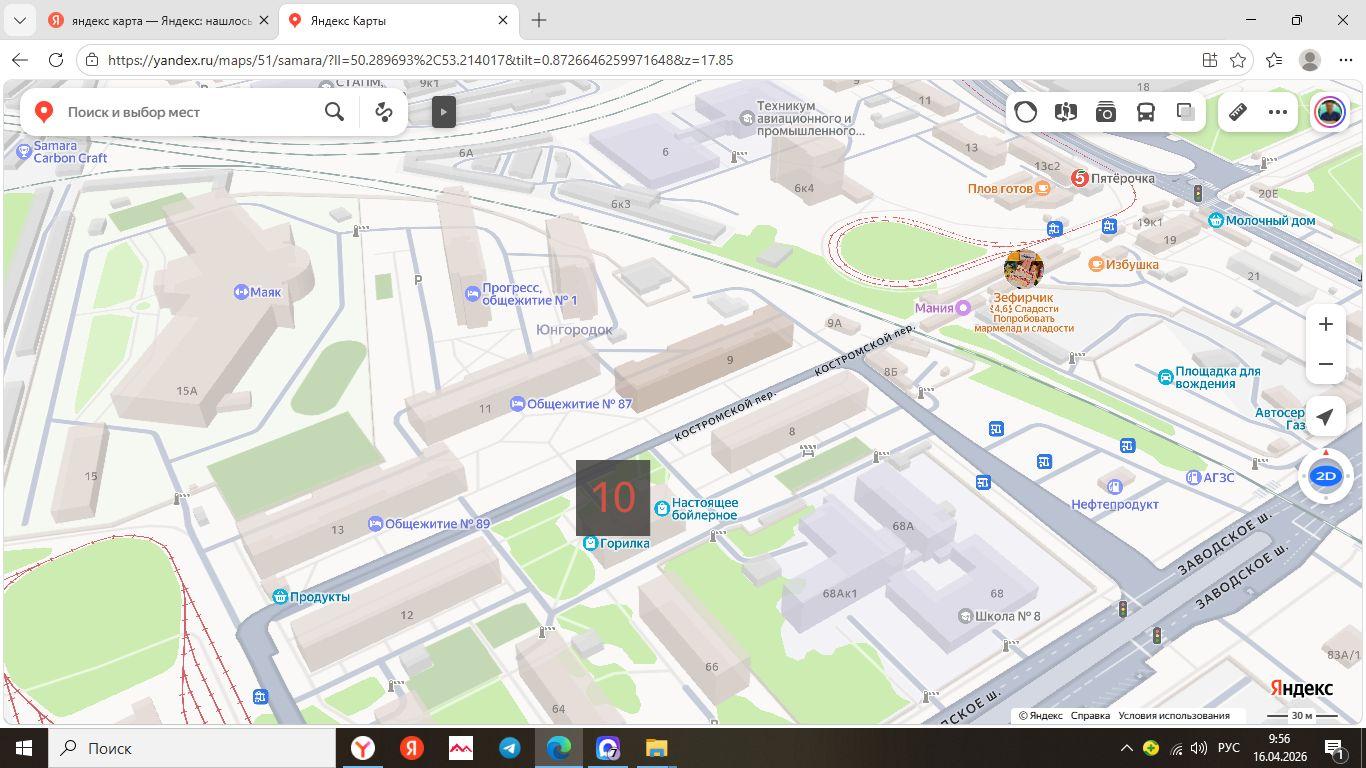Open the Yandex profile avatar on the map
The width and height of the screenshot is (1366, 768).
tap(1329, 112)
